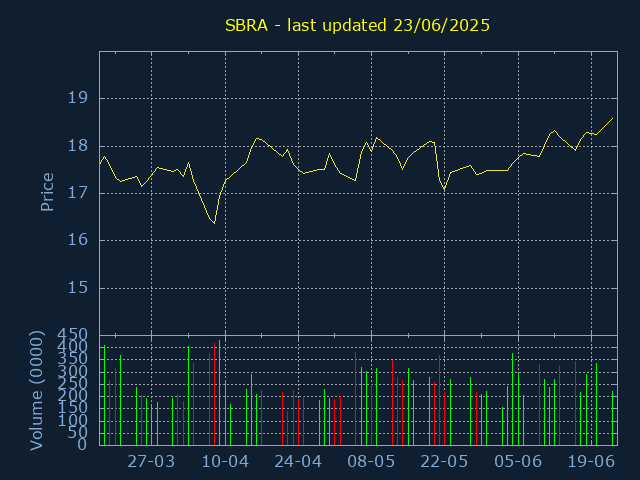640x480 pixels.
Task: Click the Price axis label
Action: click(x=47, y=192)
